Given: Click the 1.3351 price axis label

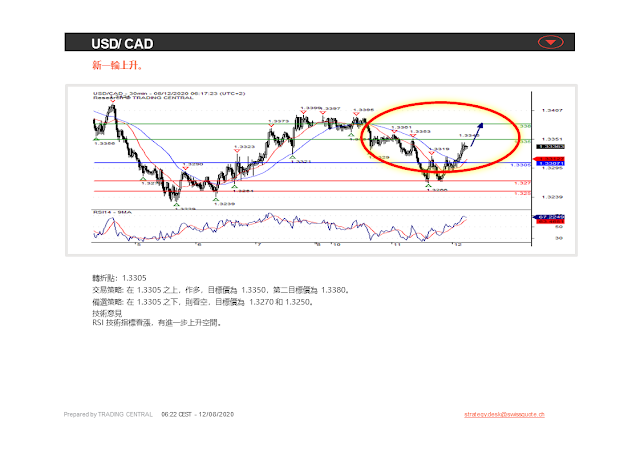Looking at the screenshot, I should (552, 139).
